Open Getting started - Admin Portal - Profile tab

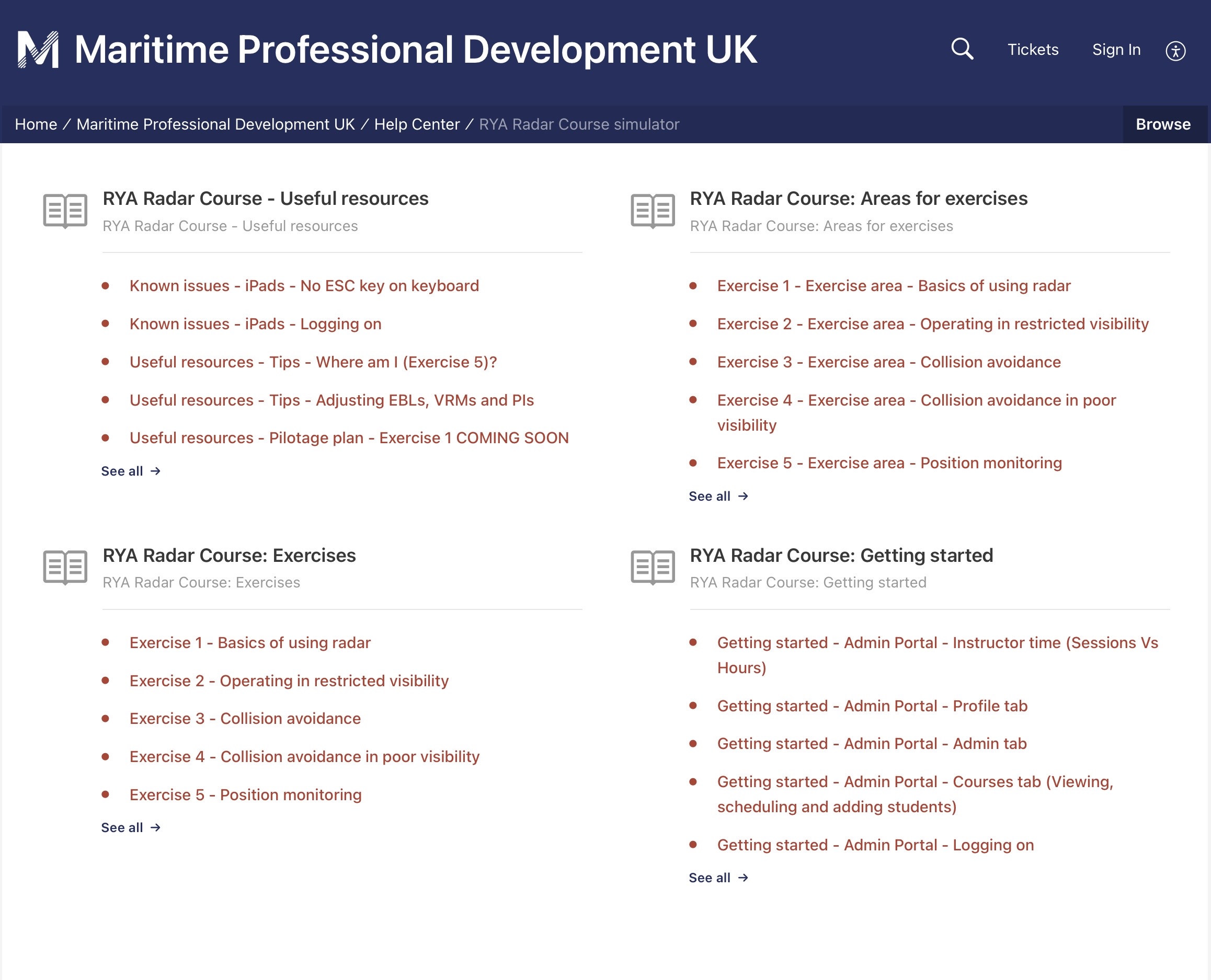(872, 706)
